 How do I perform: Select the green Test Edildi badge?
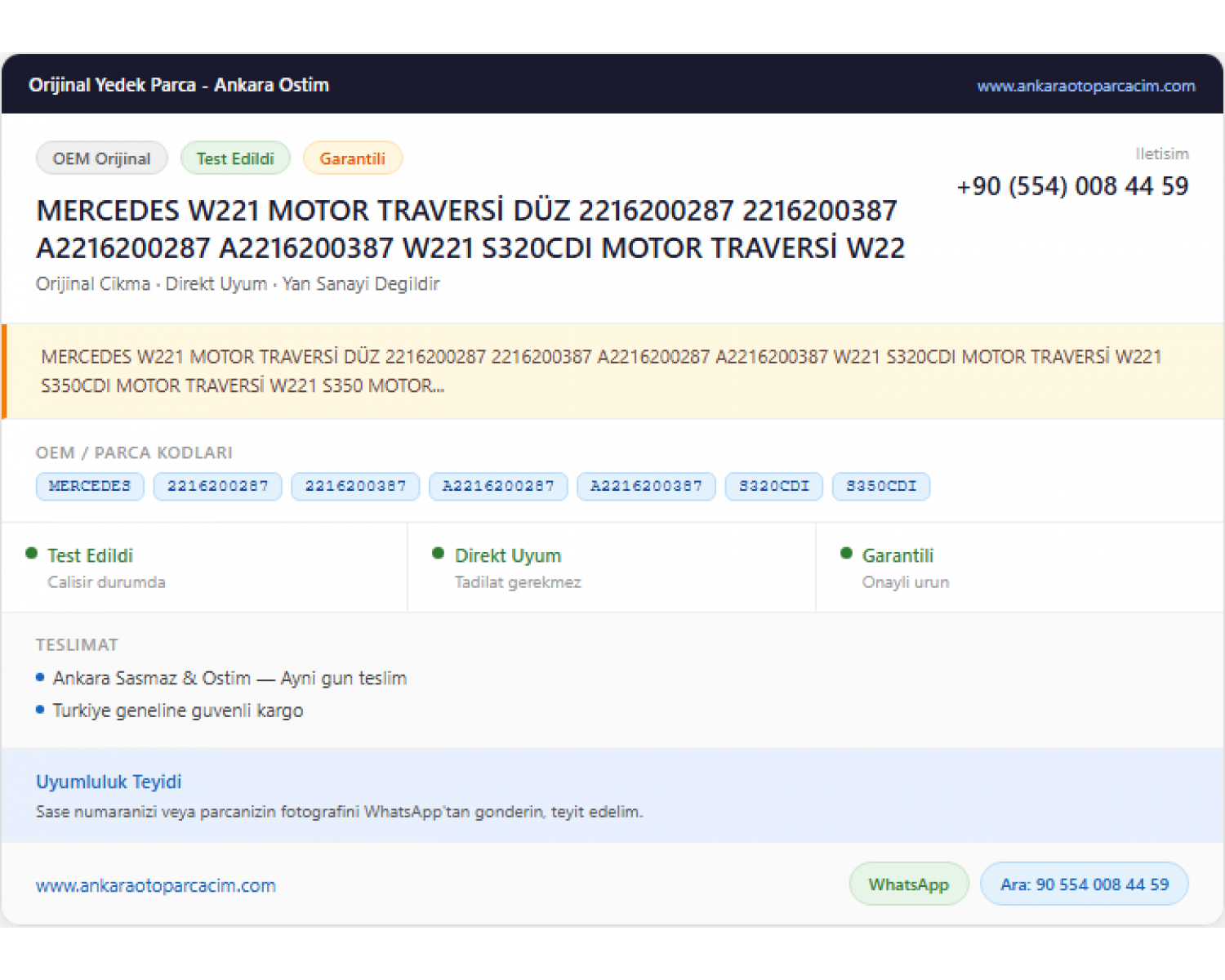point(235,158)
